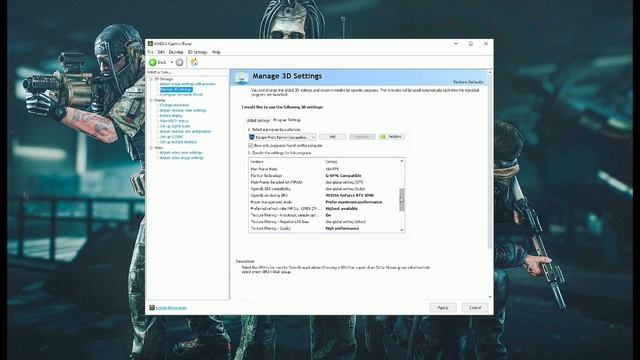
Task: Click the NVIDIA icon in title bar
Action: pyautogui.click(x=150, y=44)
